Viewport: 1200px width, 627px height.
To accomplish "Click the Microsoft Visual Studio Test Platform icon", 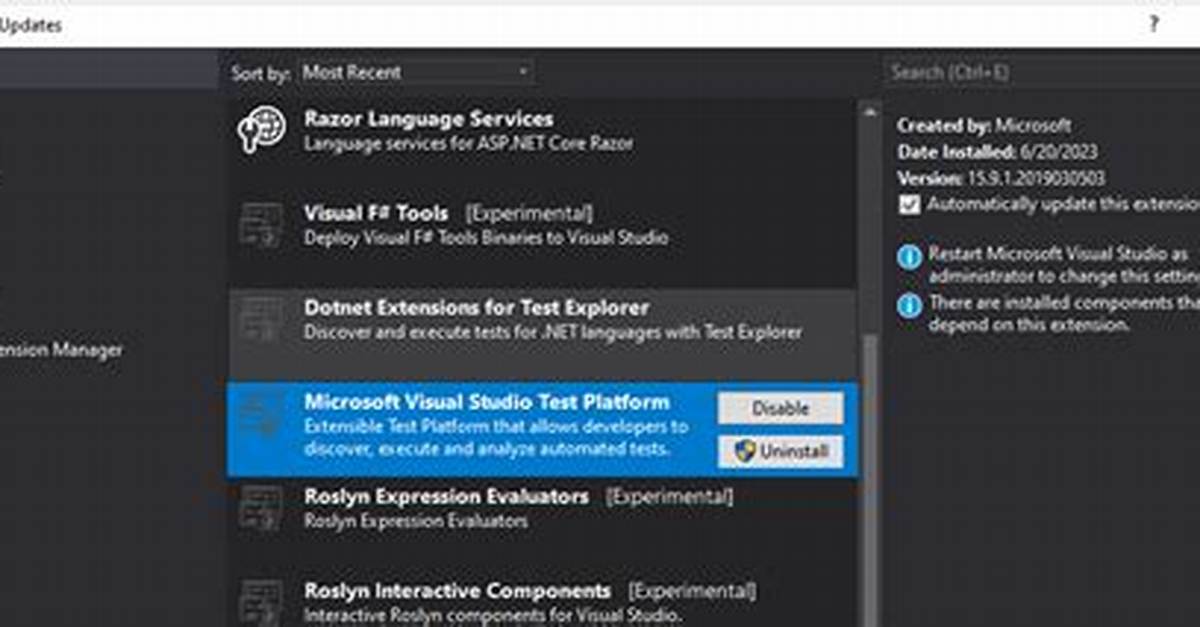I will pyautogui.click(x=261, y=414).
